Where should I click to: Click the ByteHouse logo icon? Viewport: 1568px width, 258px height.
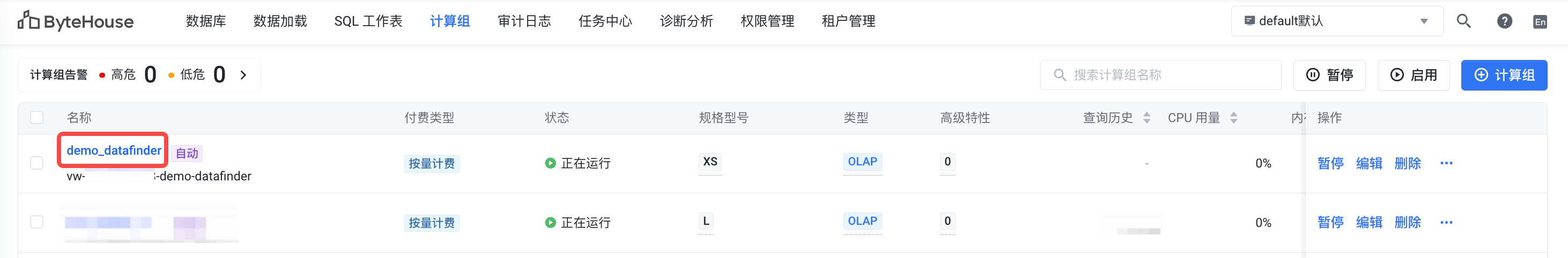[28, 21]
